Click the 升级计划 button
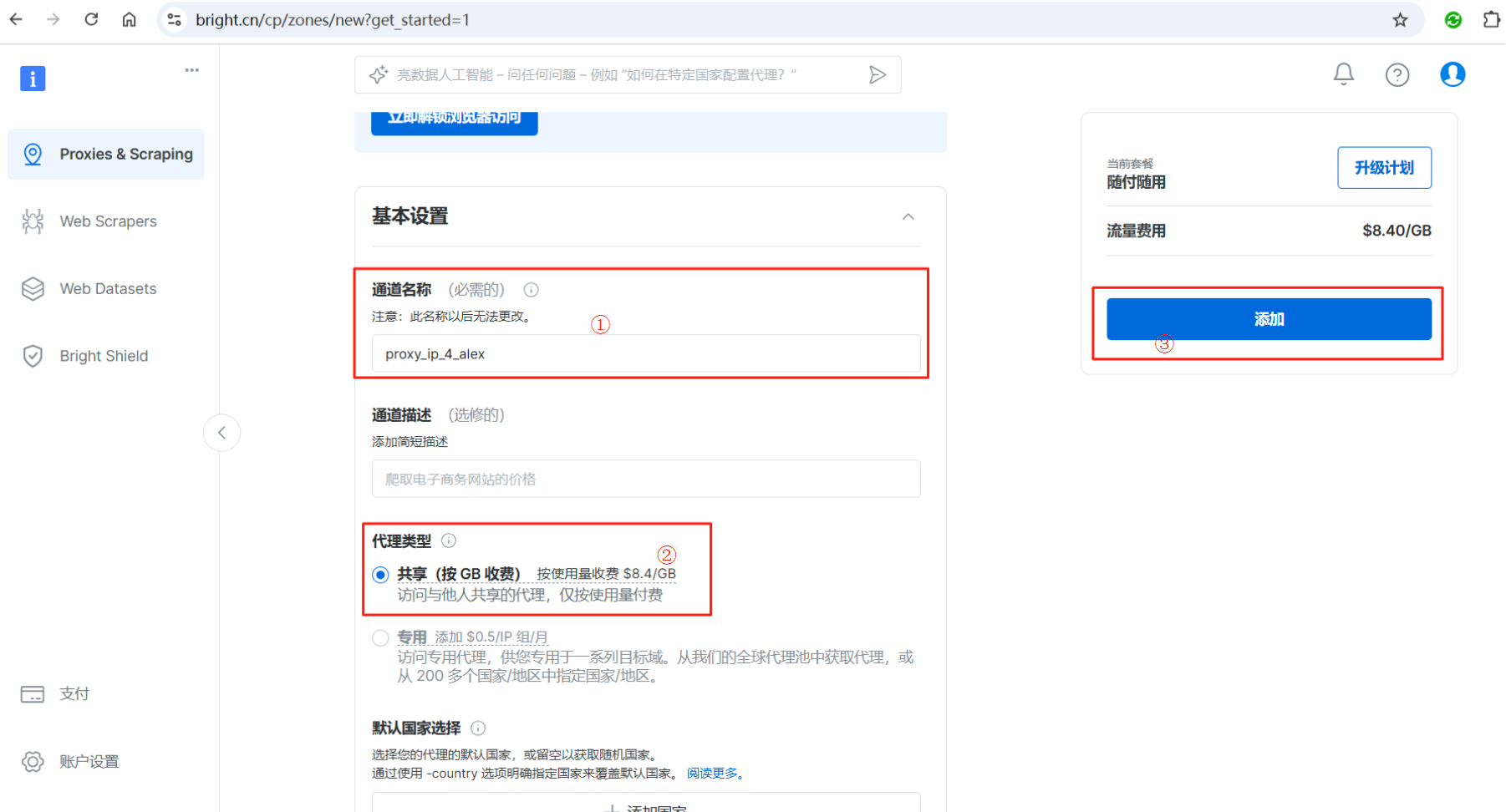This screenshot has width=1506, height=812. pos(1384,168)
